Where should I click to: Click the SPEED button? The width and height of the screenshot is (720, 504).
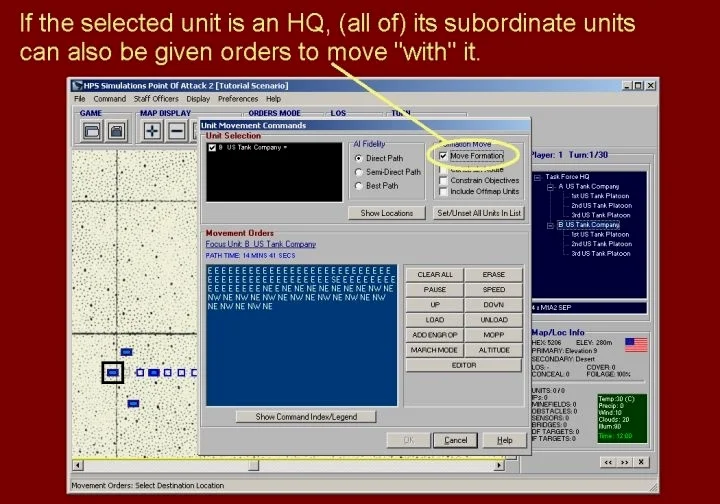click(494, 290)
